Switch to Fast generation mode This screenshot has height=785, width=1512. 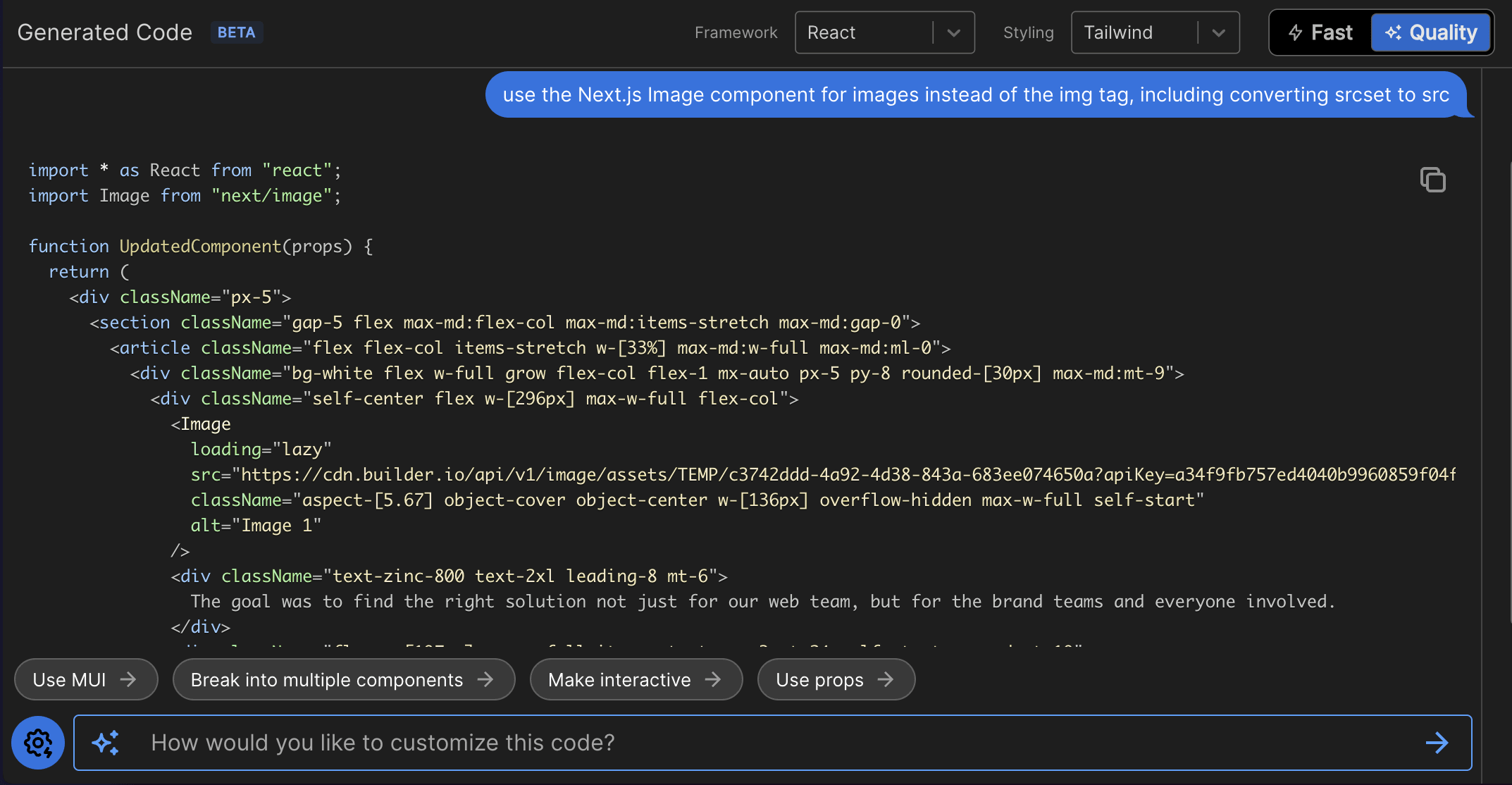1320,32
